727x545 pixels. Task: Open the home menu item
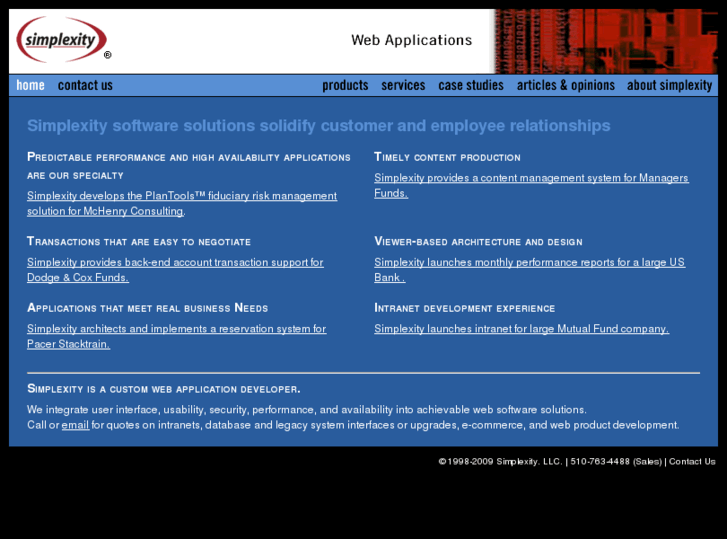click(x=30, y=85)
